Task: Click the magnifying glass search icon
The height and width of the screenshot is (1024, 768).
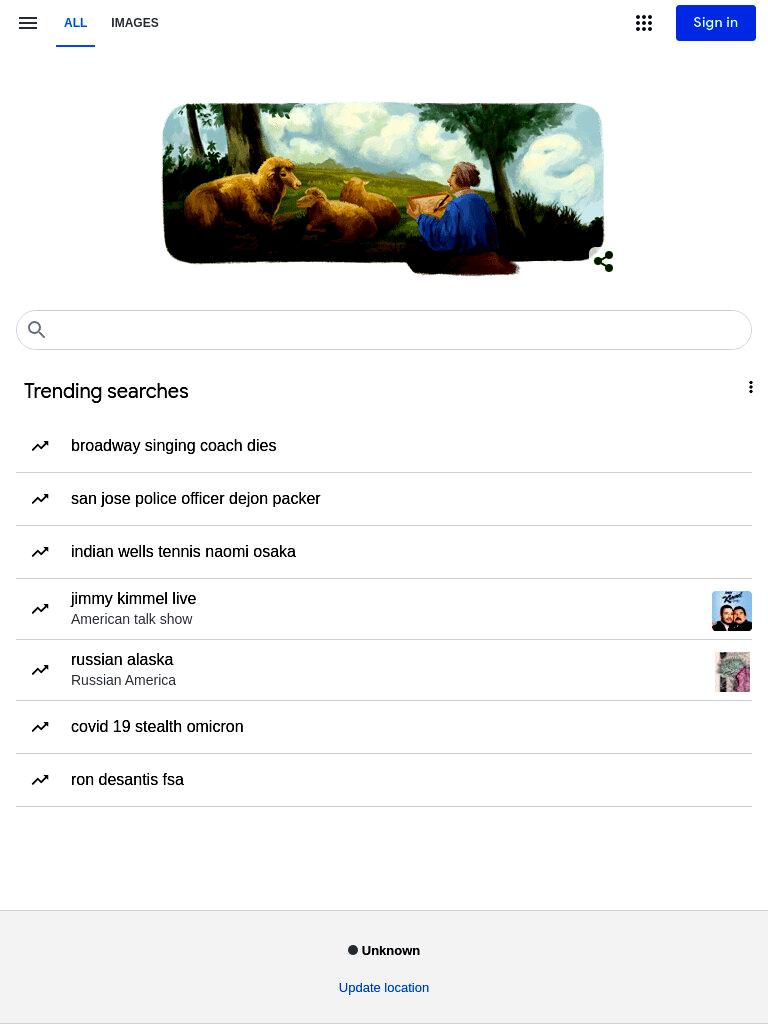Action: tap(37, 330)
